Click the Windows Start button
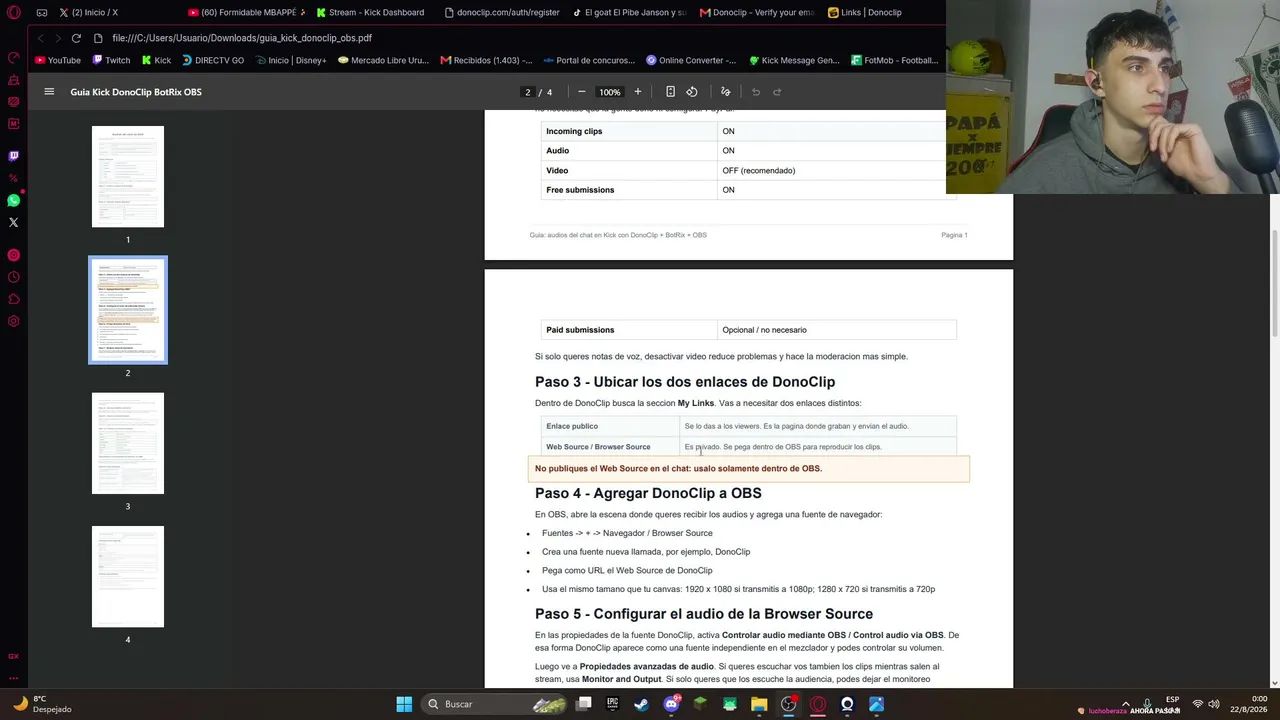The image size is (1280, 720). tap(404, 704)
